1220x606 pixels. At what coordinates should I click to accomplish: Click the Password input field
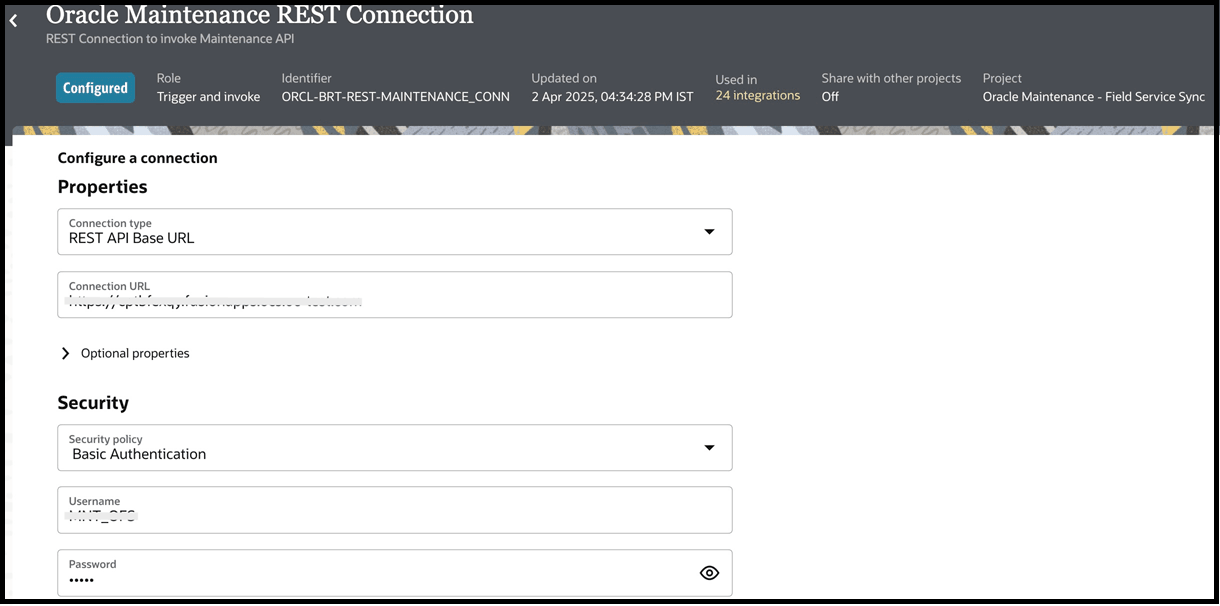[395, 573]
